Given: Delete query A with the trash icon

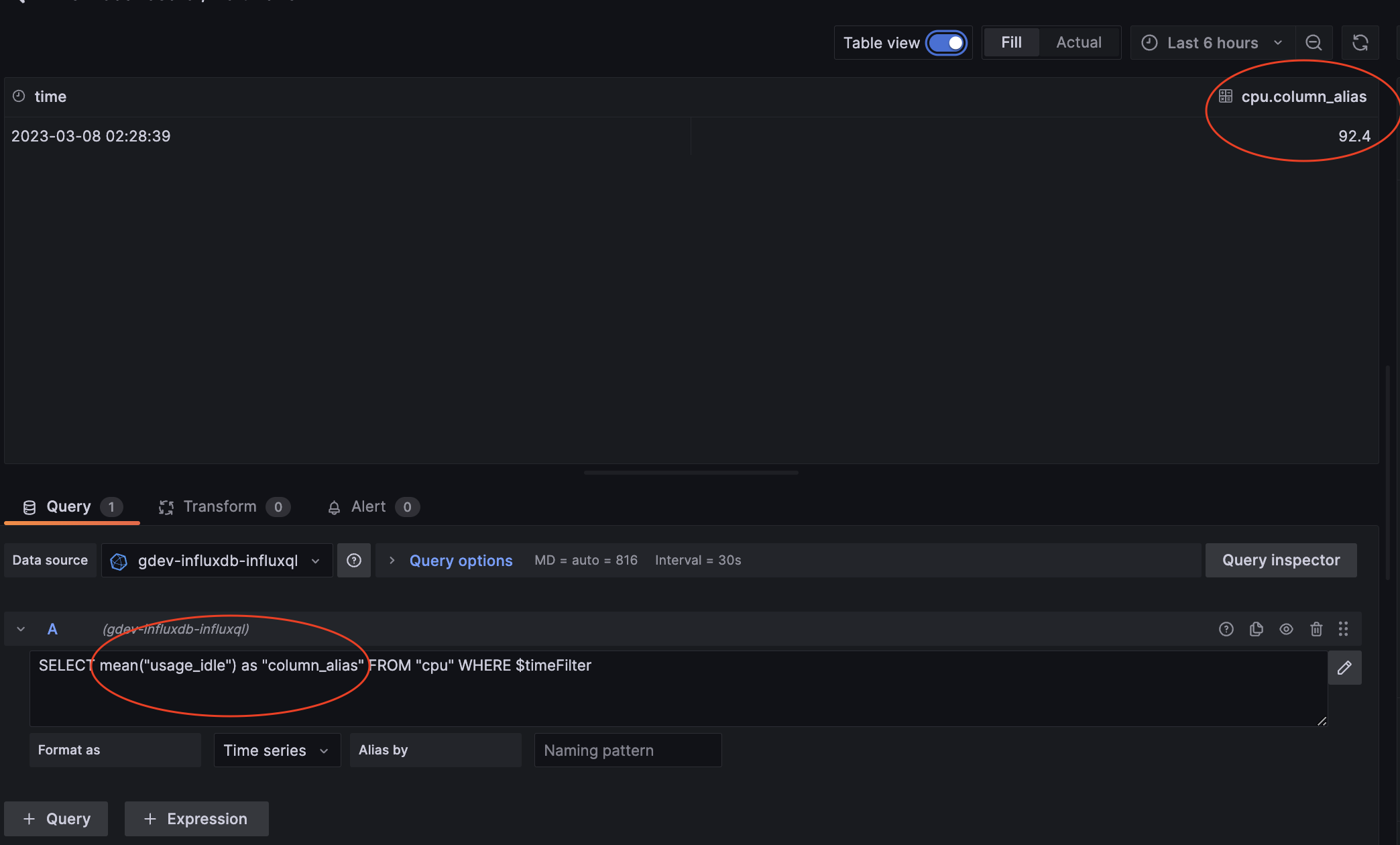Looking at the screenshot, I should [1316, 629].
